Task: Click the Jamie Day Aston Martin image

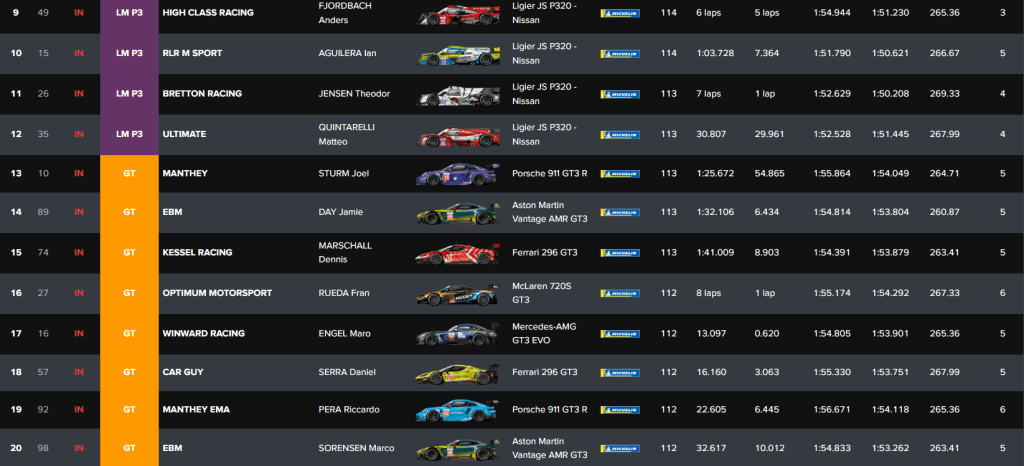Action: (458, 213)
